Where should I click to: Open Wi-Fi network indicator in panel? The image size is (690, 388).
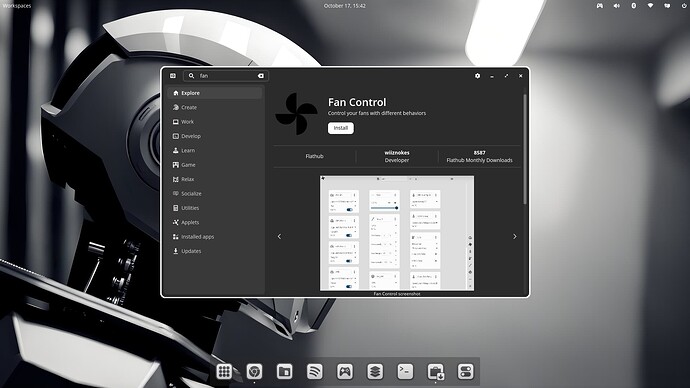650,6
